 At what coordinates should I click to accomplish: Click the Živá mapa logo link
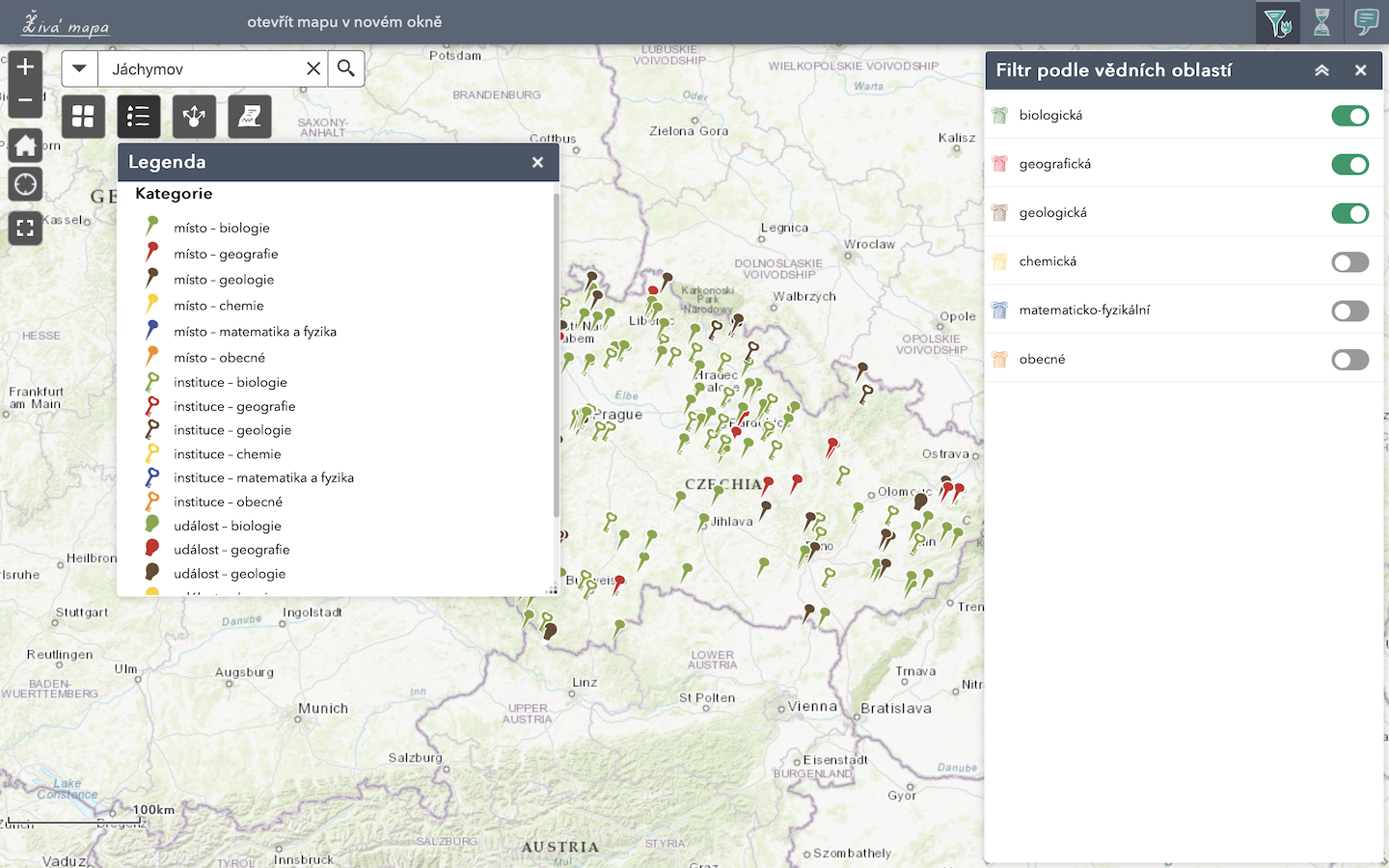66,23
